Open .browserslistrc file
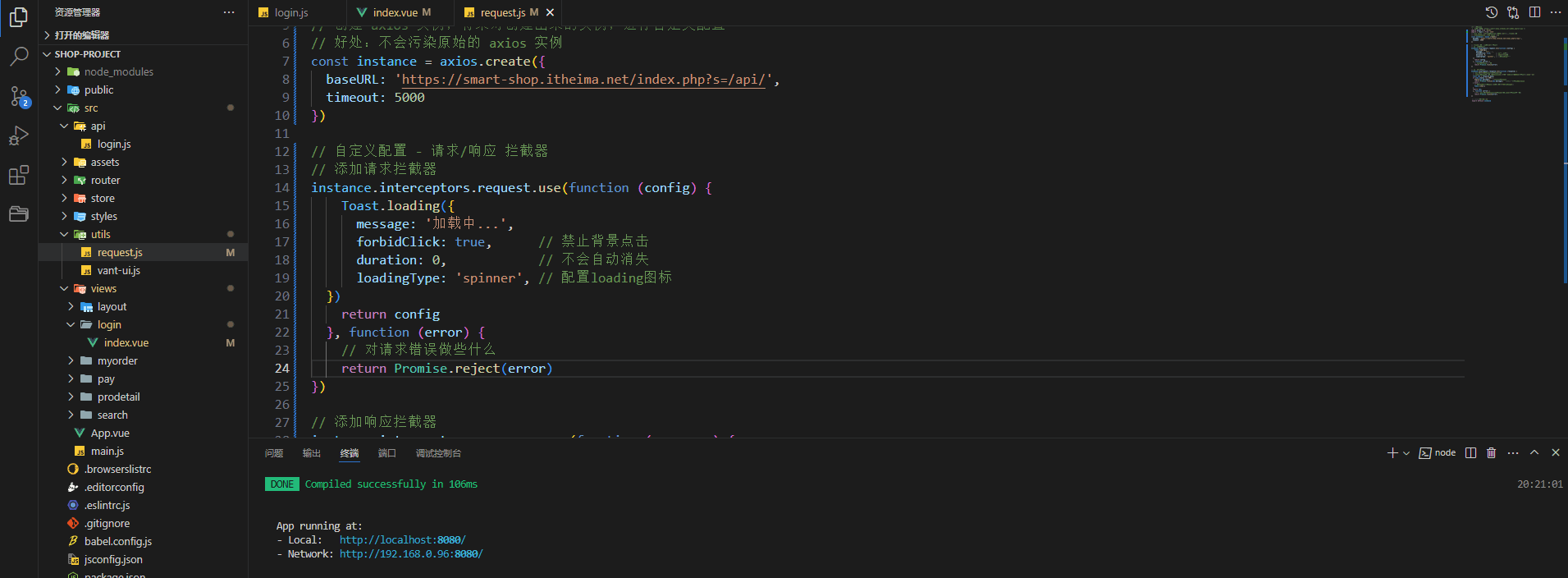 pyautogui.click(x=144, y=469)
